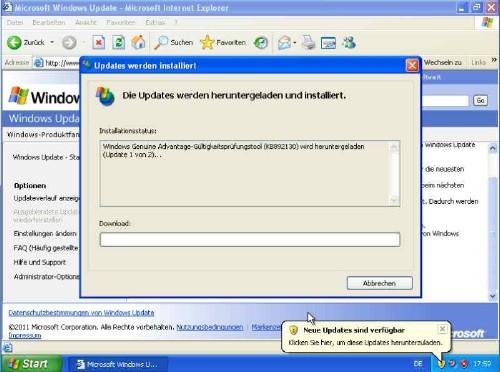The width and height of the screenshot is (500, 372).
Task: Close the Updates werden installiert dialog
Action: pos(412,65)
